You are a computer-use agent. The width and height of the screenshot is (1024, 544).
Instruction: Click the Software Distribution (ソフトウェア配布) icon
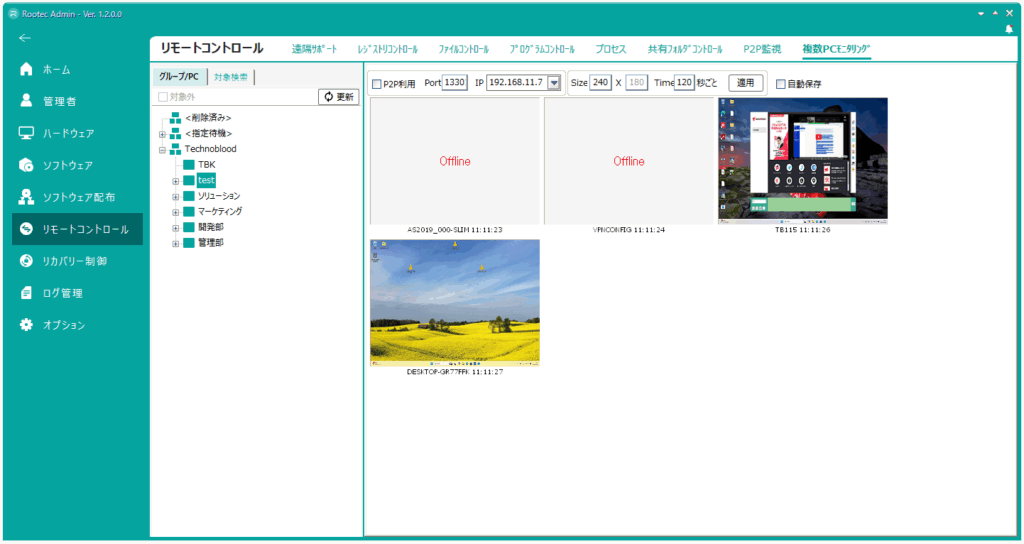tap(27, 197)
